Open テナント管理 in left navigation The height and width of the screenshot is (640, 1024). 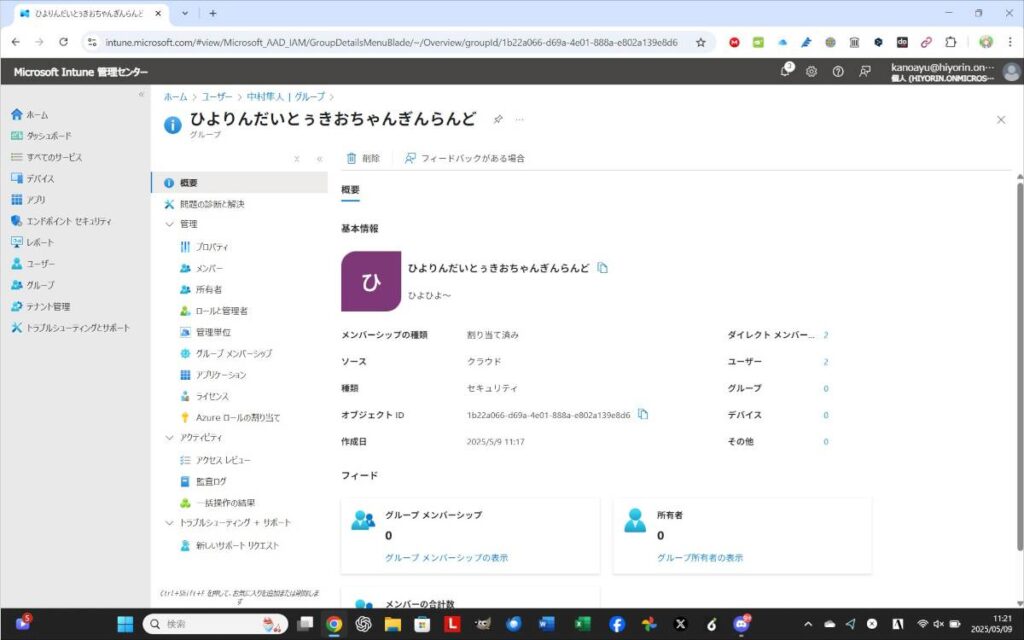point(40,306)
